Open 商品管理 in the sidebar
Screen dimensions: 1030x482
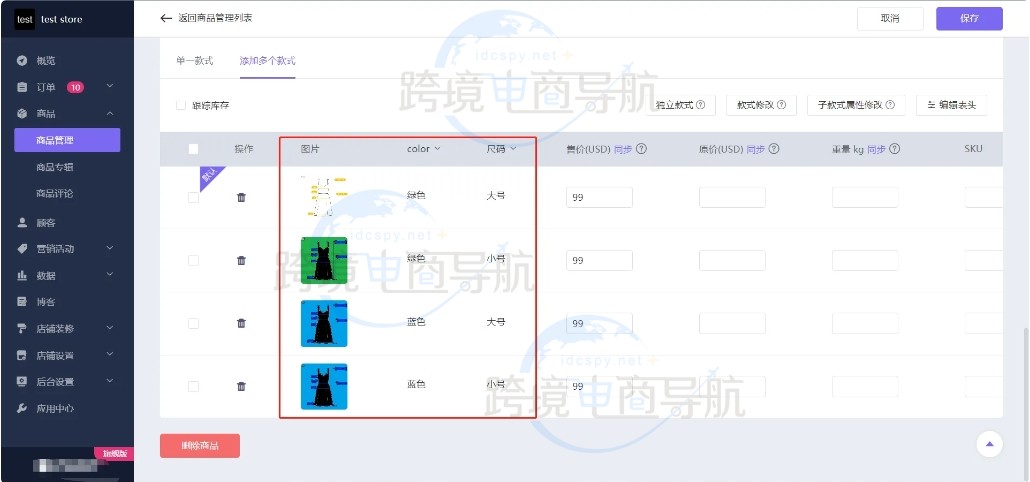coord(67,140)
